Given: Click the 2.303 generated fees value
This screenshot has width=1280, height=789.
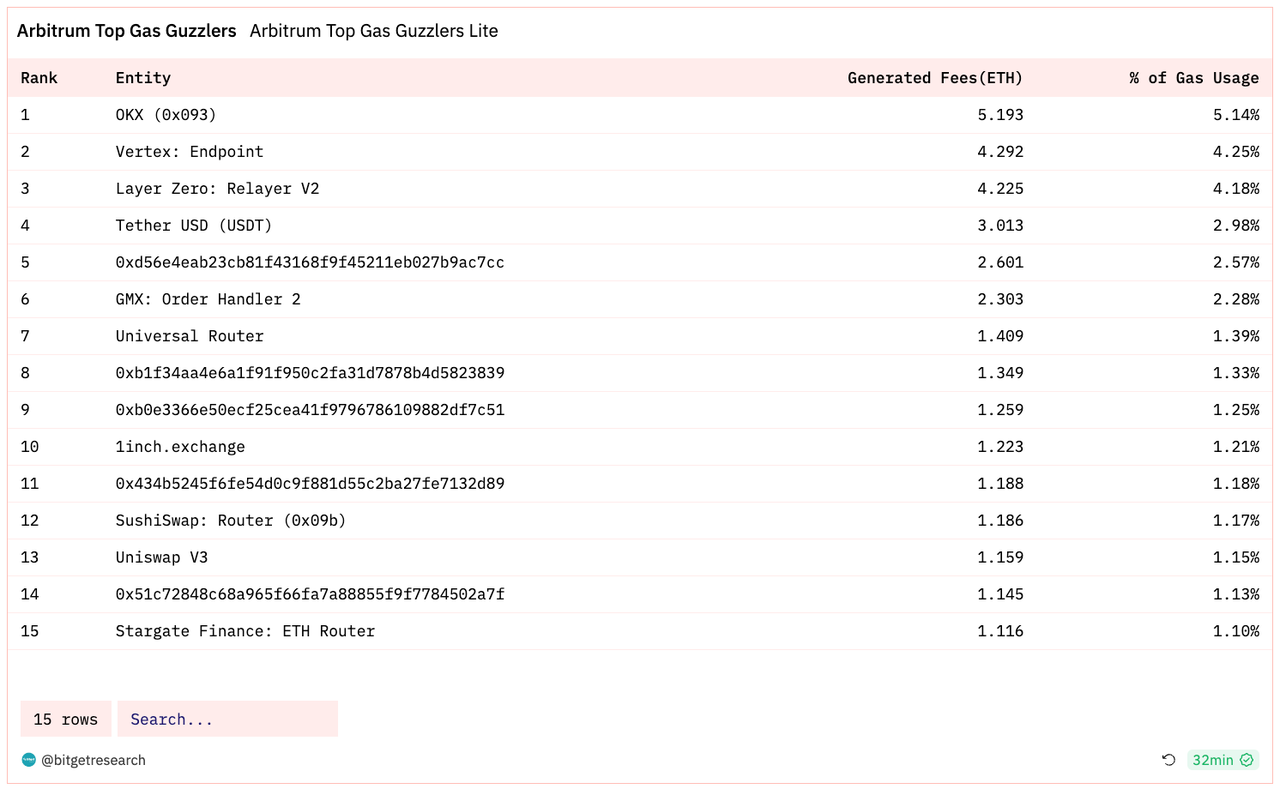Looking at the screenshot, I should click(1000, 299).
